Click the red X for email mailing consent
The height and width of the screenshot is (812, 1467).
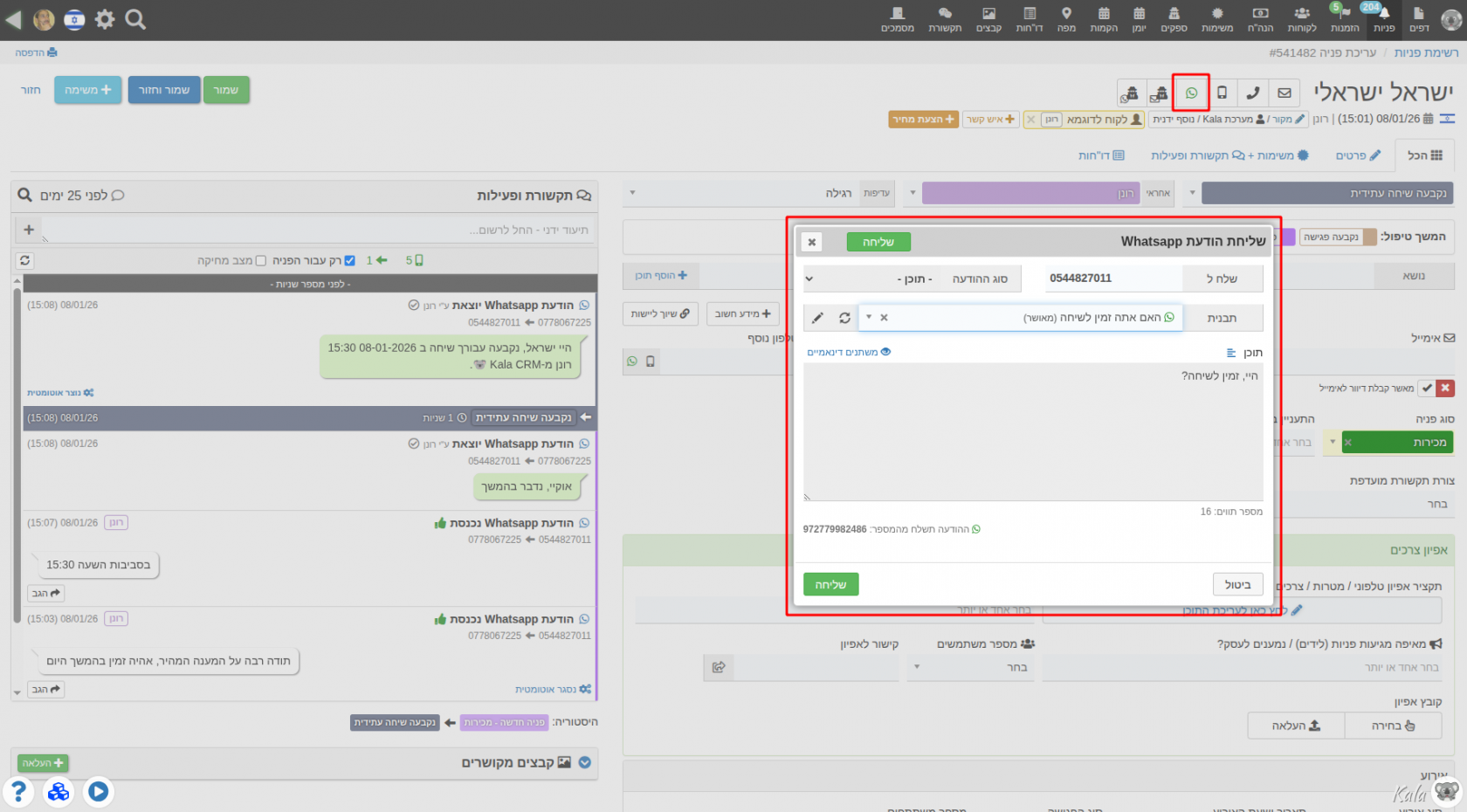(x=1446, y=388)
